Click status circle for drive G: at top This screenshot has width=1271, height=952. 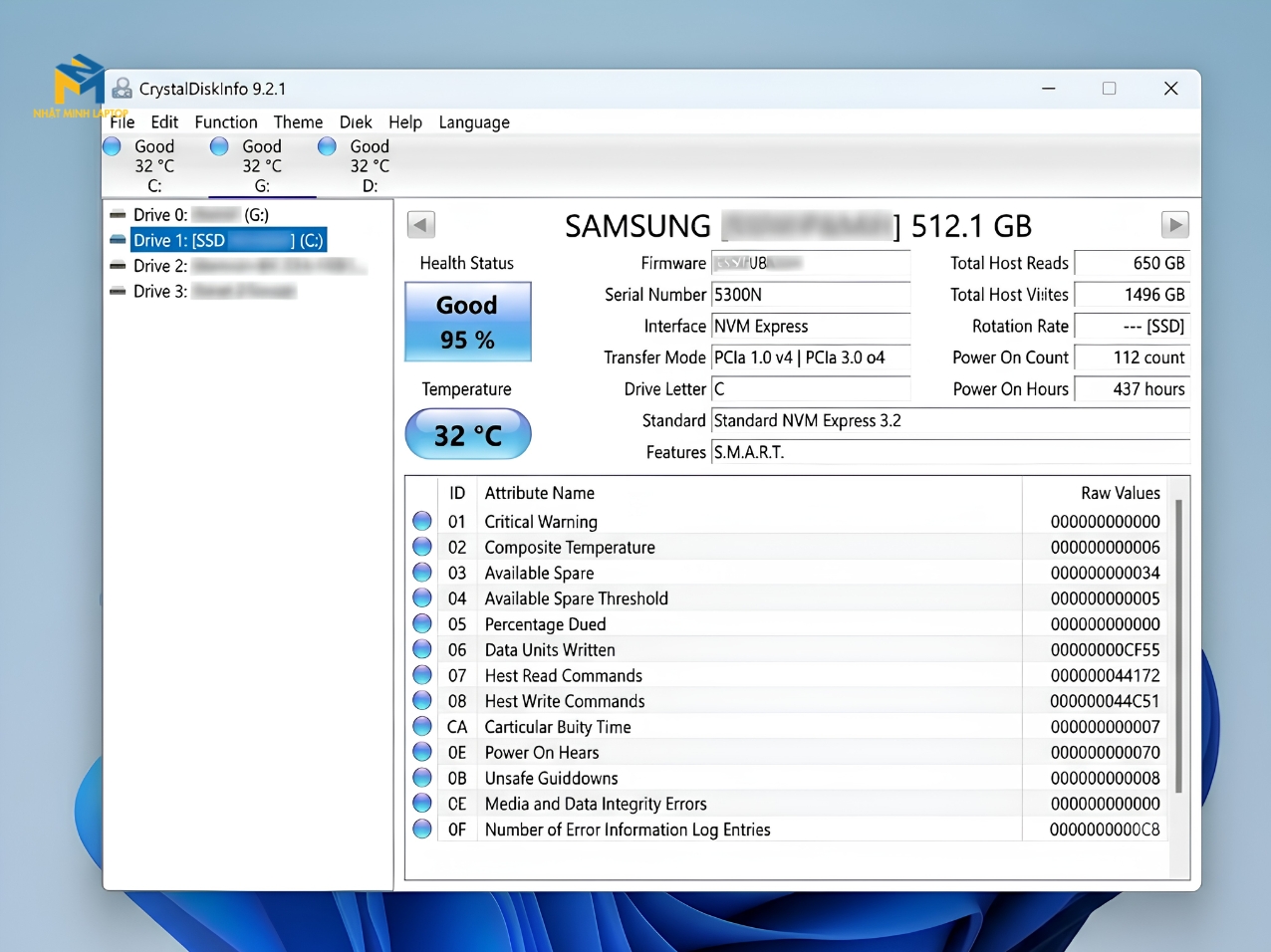tap(219, 146)
